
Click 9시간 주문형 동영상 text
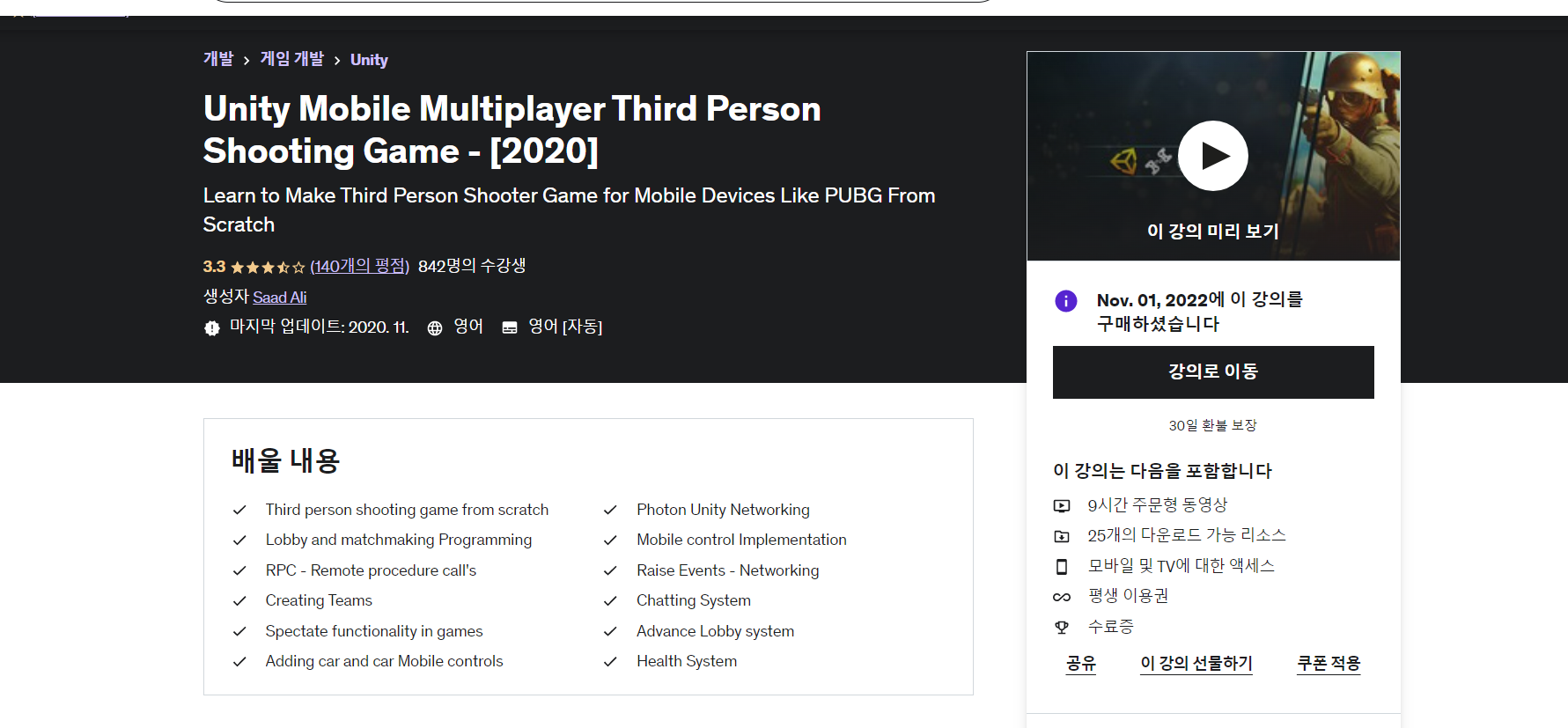point(1158,505)
